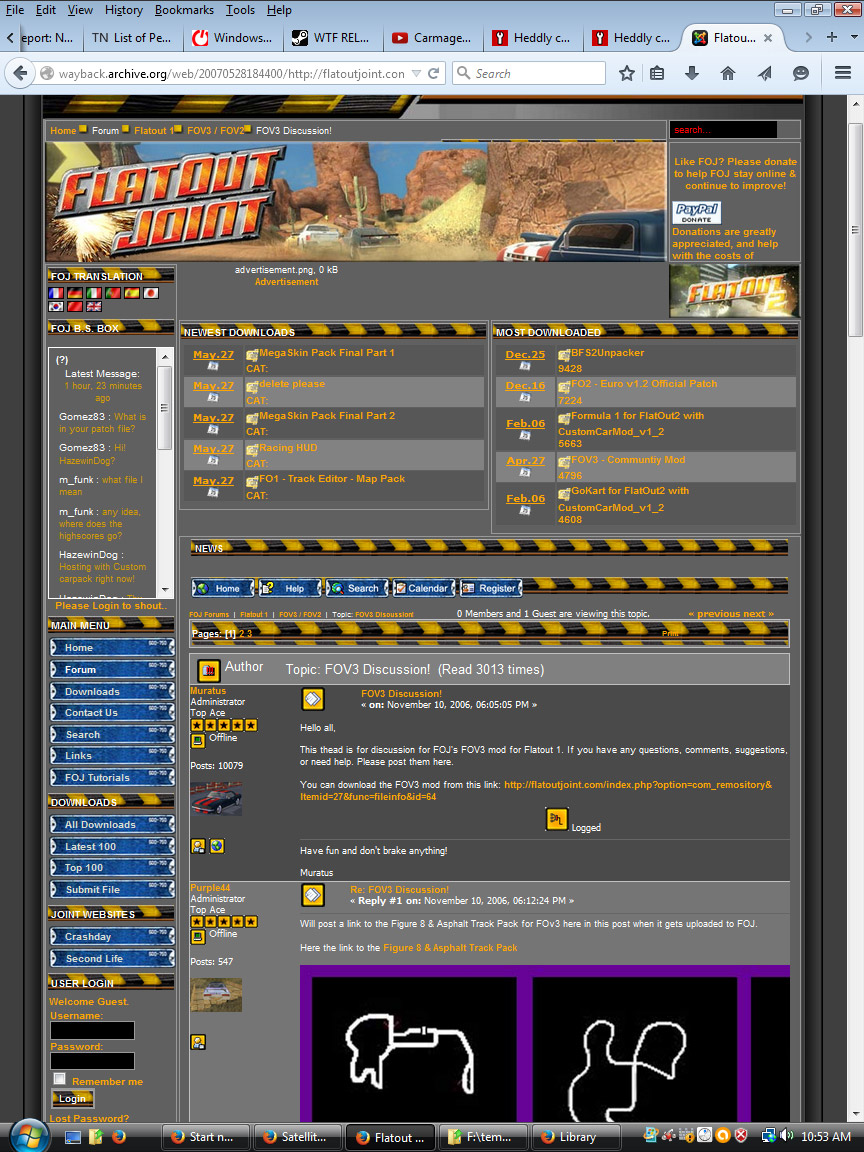Open the Windows Start orb
864x1152 pixels.
[x=27, y=1136]
